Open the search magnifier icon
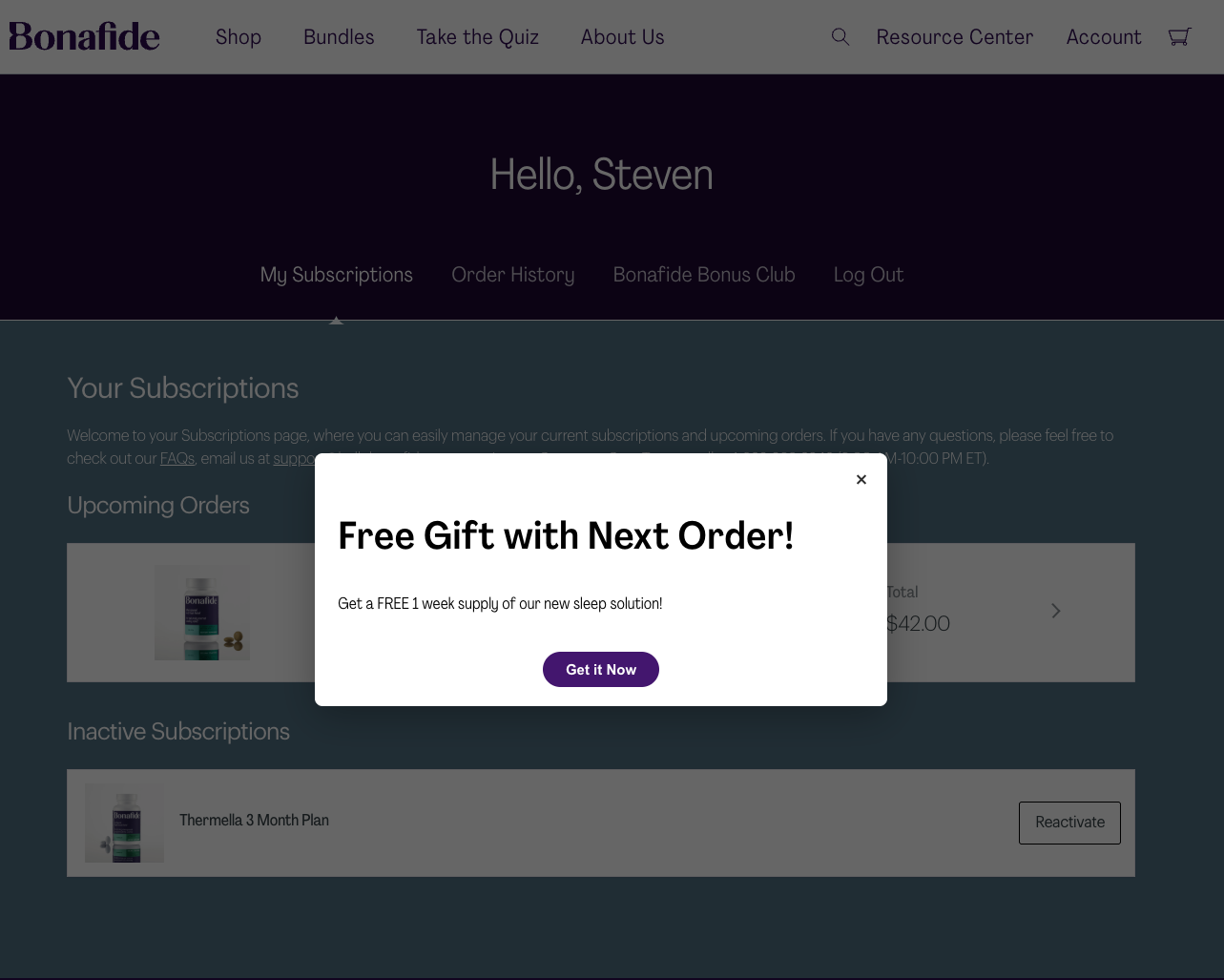The height and width of the screenshot is (980, 1224). click(840, 36)
